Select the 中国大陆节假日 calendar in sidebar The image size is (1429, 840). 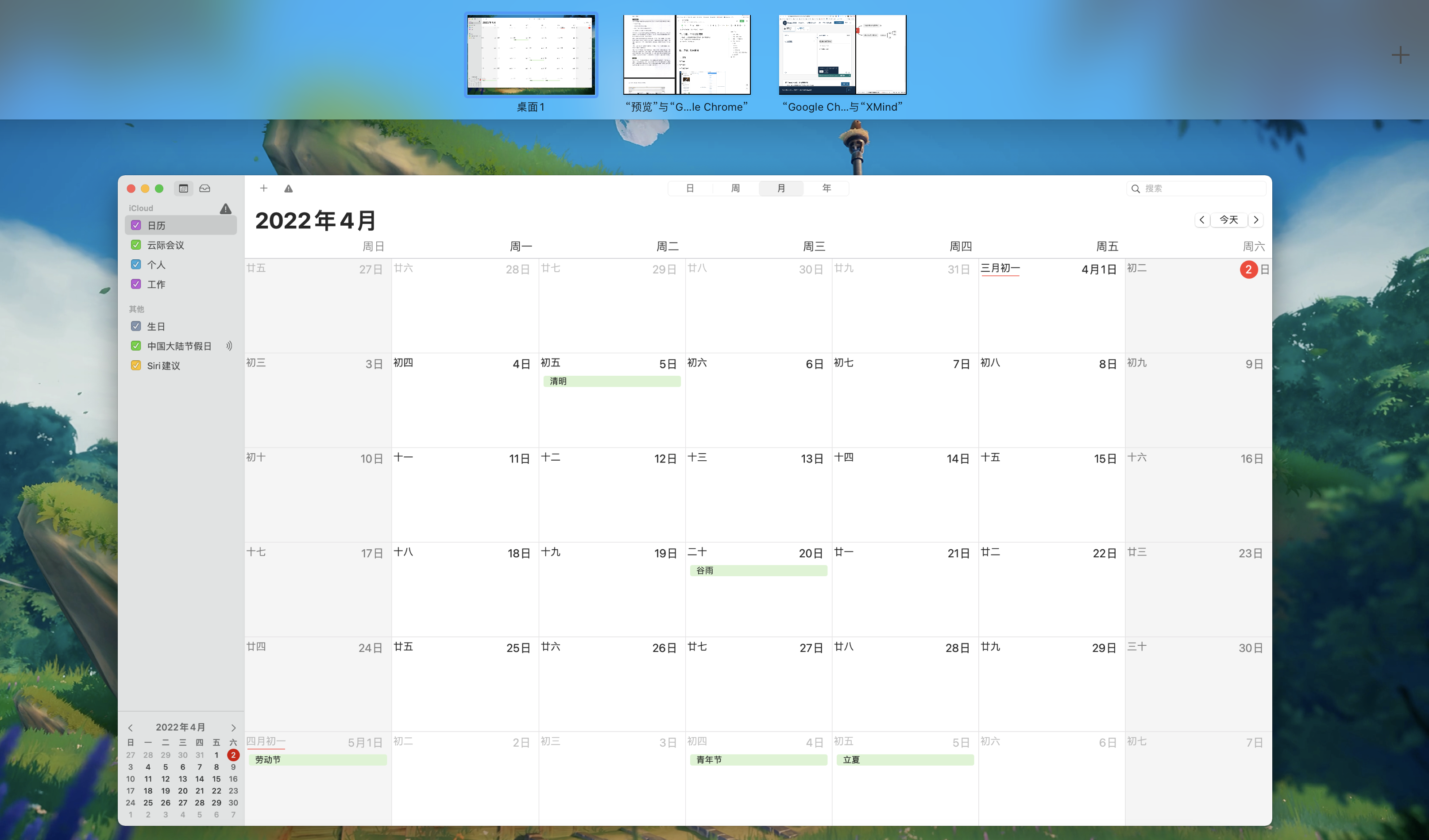(x=181, y=346)
